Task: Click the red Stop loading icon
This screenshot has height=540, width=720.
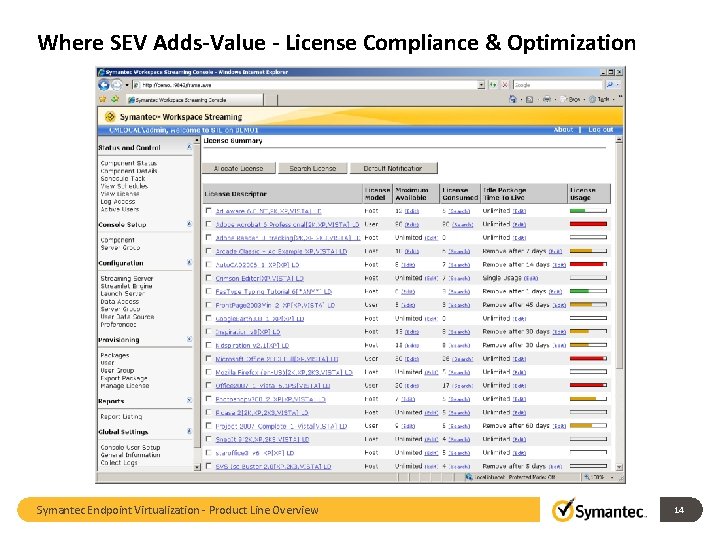Action: (505, 85)
